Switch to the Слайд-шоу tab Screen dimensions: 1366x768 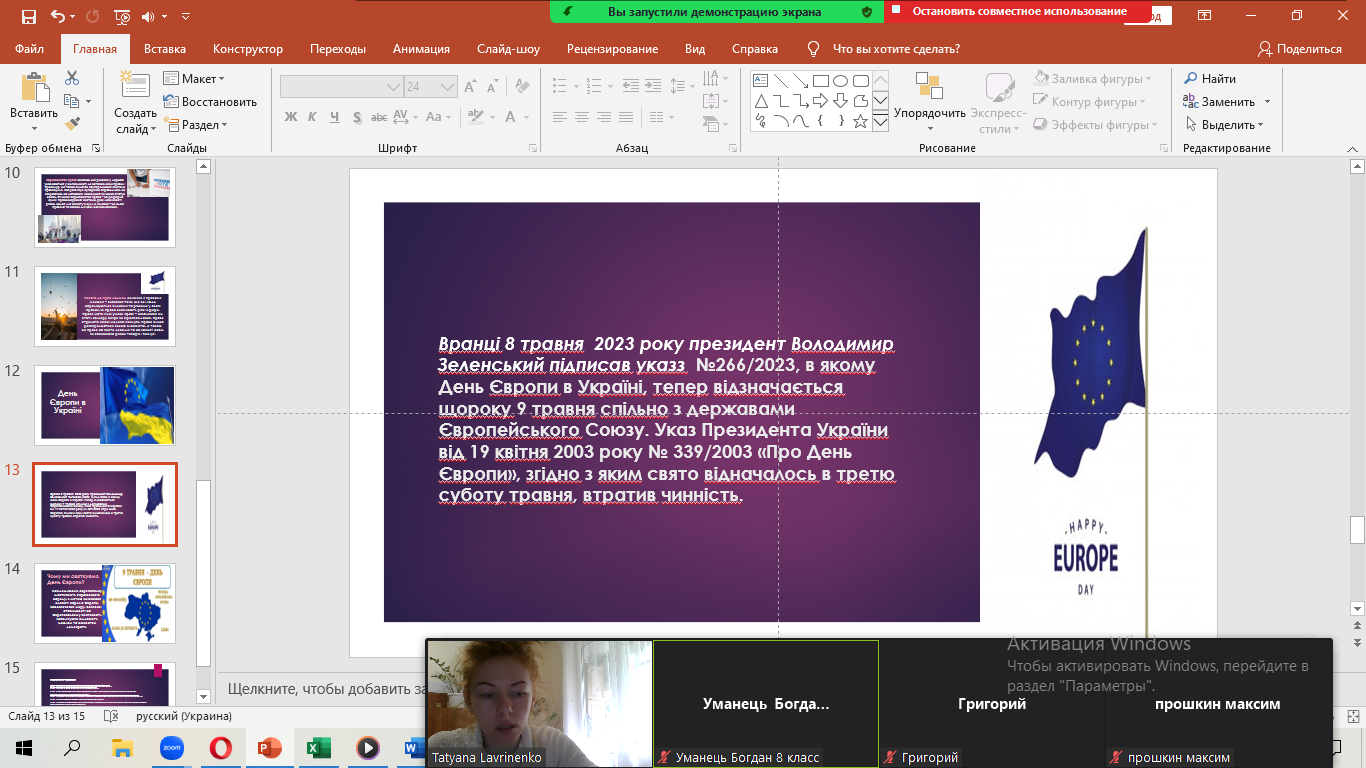509,49
